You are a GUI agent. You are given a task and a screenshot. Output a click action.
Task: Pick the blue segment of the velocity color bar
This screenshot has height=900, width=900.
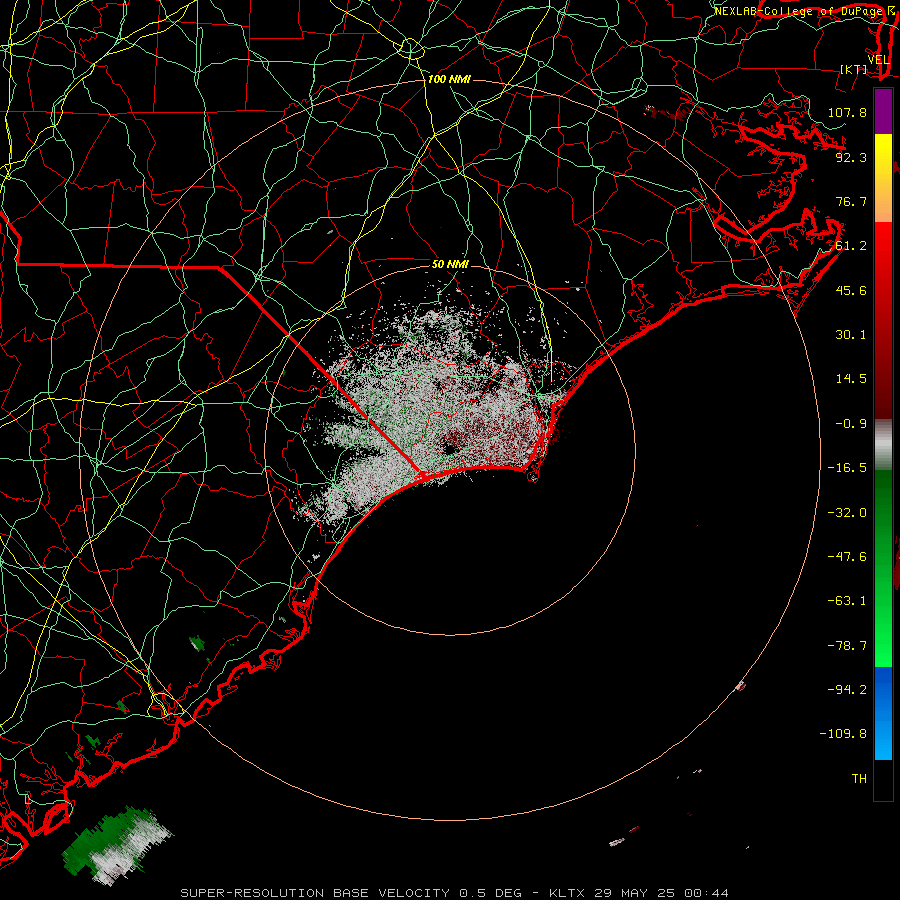[883, 713]
